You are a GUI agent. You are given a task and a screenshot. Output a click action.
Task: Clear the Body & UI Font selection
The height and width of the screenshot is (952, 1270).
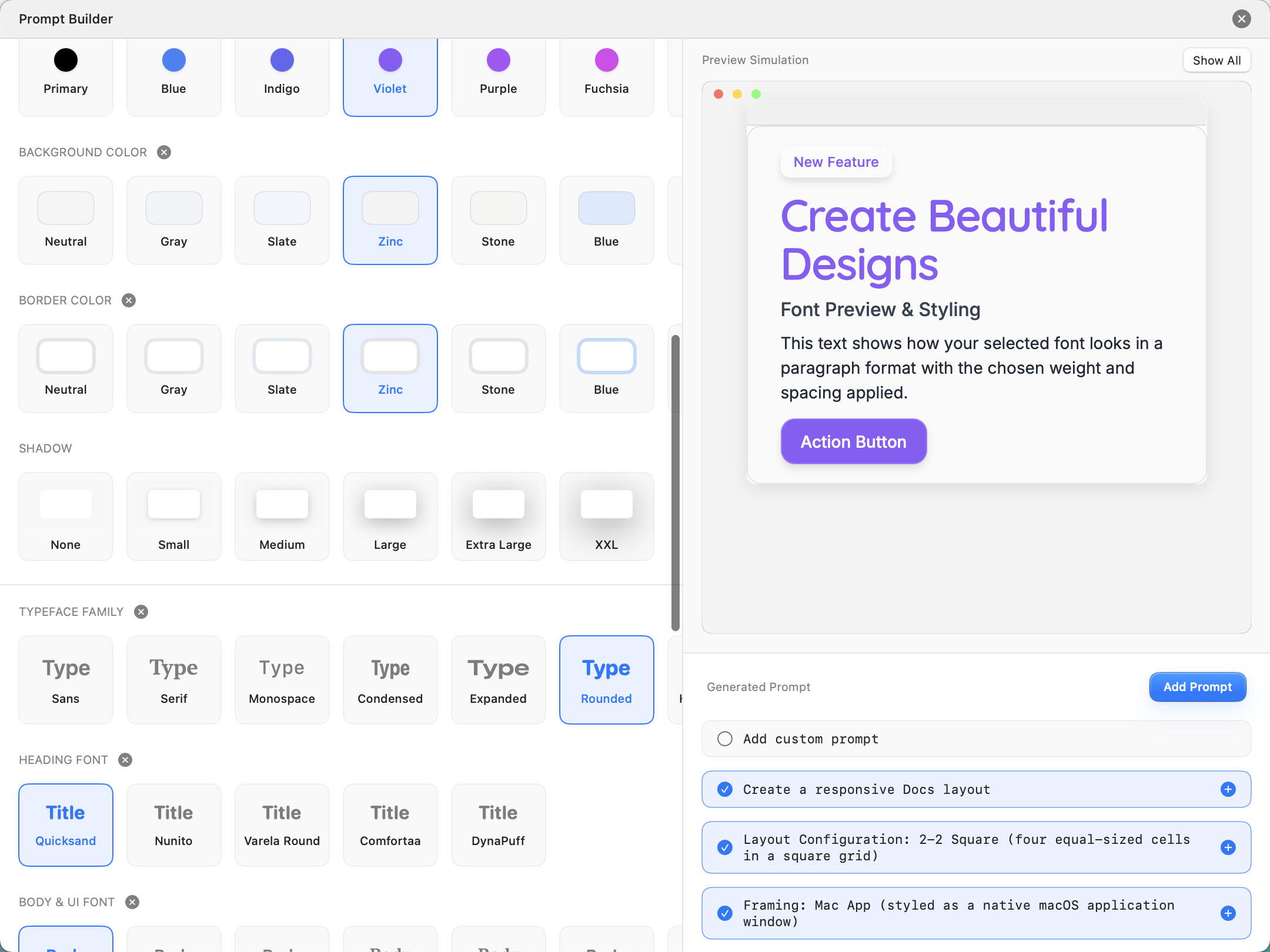point(132,902)
